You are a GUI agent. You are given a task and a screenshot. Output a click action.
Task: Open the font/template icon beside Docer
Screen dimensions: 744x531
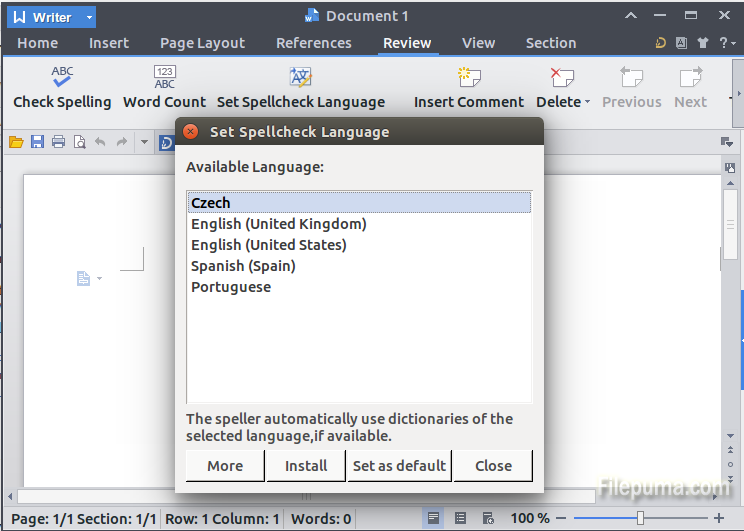681,43
